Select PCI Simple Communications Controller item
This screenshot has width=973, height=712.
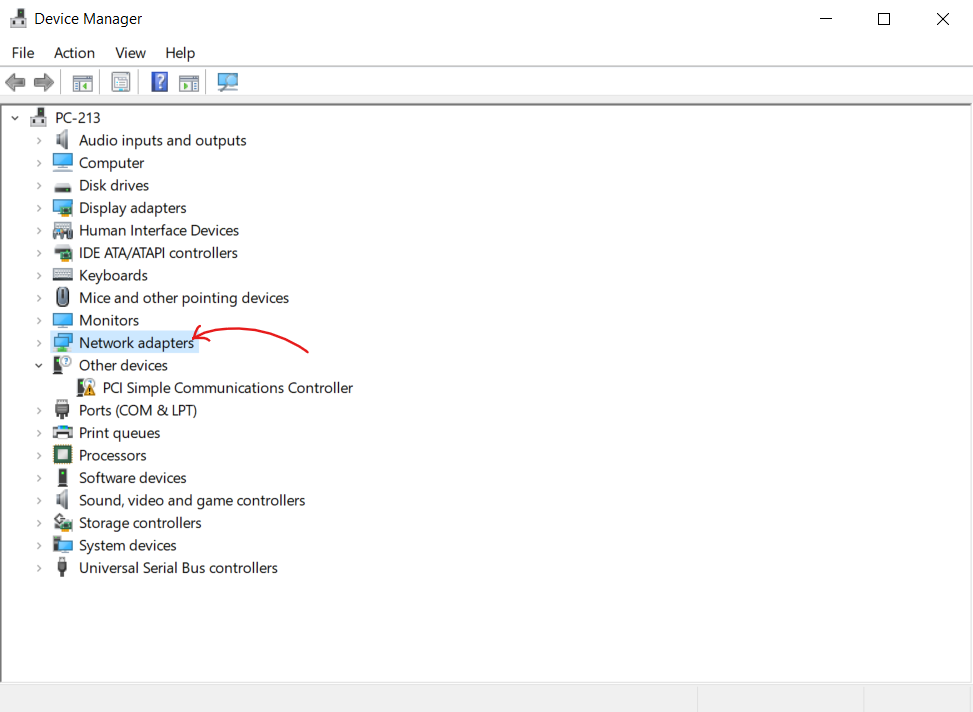point(227,388)
